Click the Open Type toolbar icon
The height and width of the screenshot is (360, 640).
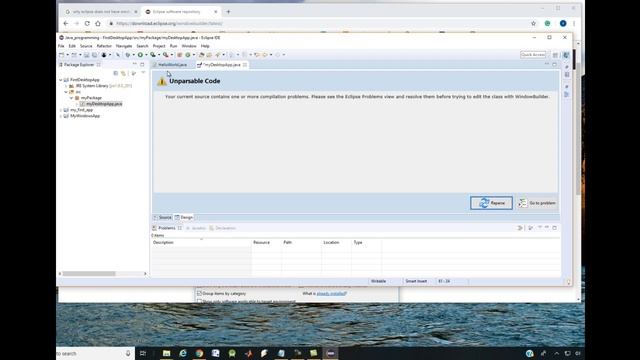[202, 55]
